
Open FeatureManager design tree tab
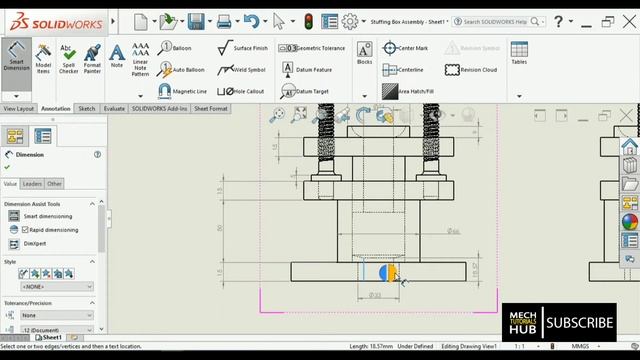(x=15, y=136)
